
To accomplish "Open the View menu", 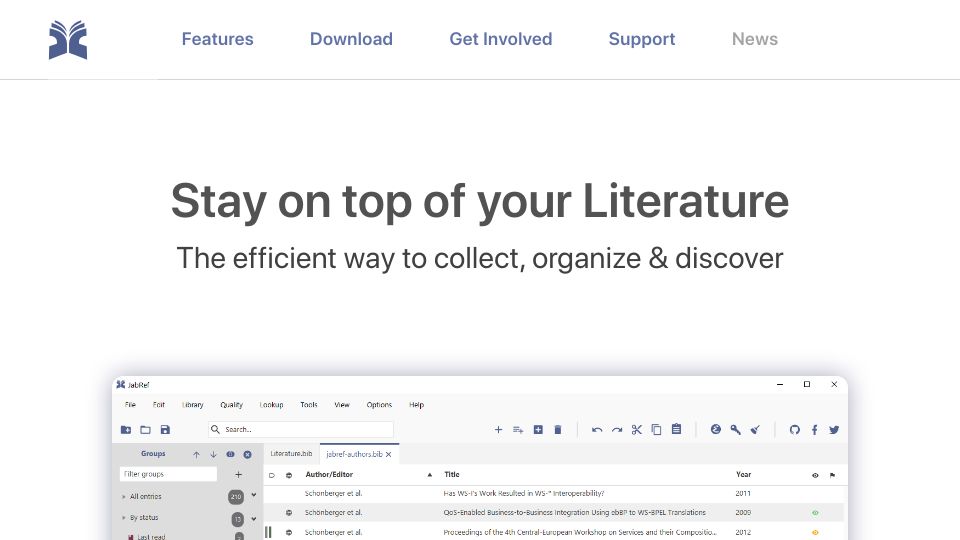I will pyautogui.click(x=342, y=405).
